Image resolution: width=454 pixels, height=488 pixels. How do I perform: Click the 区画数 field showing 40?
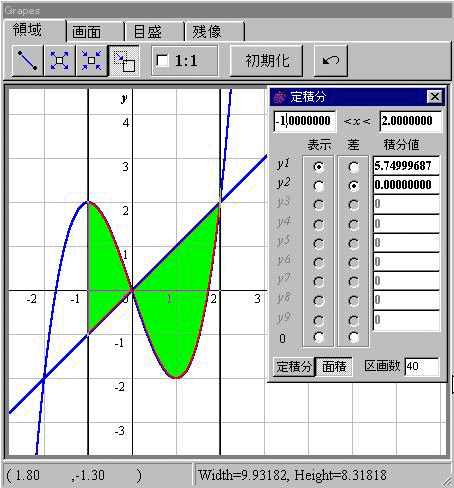tap(422, 366)
